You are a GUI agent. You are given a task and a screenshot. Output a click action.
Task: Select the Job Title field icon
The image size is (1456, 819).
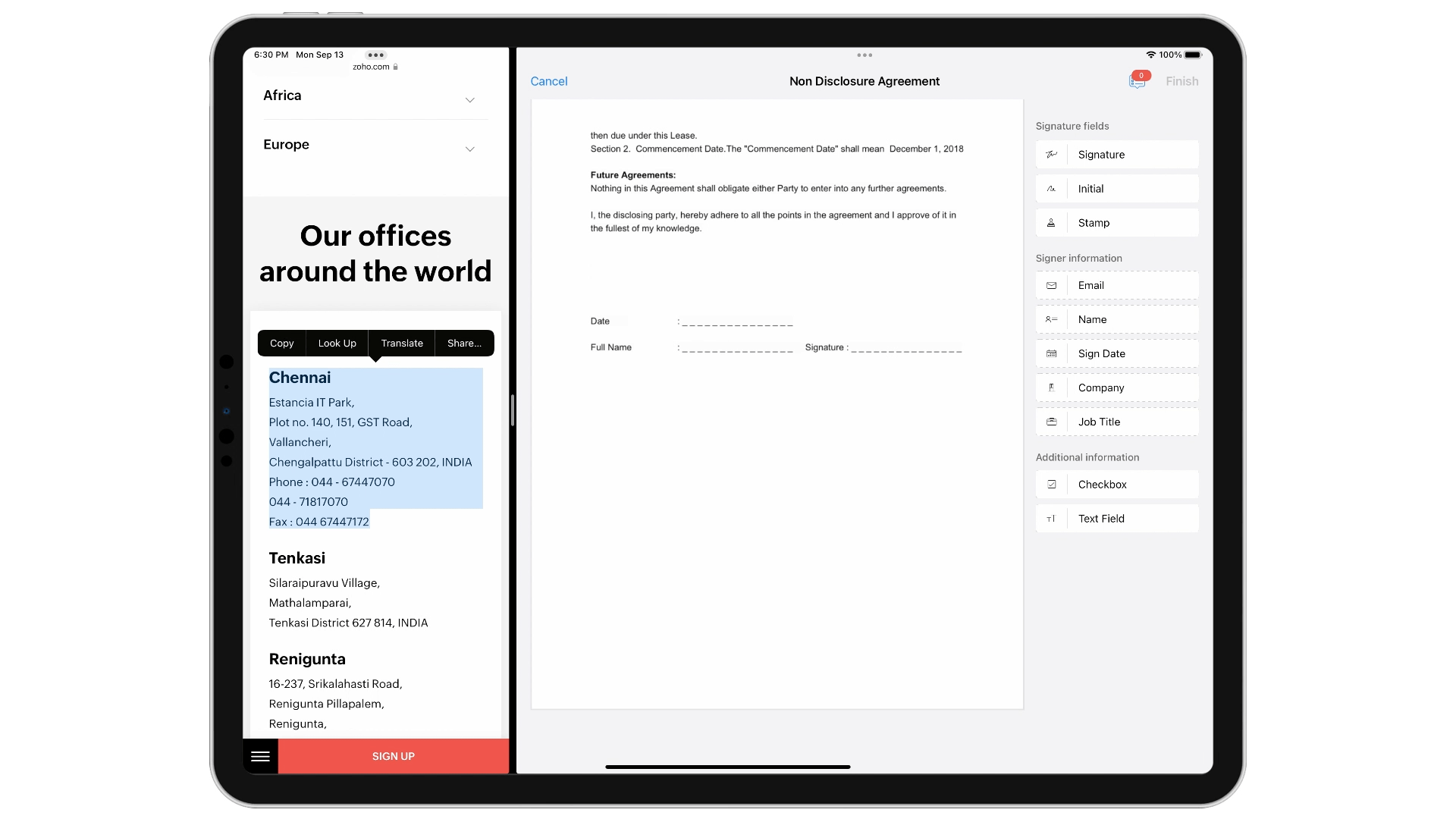click(x=1050, y=421)
